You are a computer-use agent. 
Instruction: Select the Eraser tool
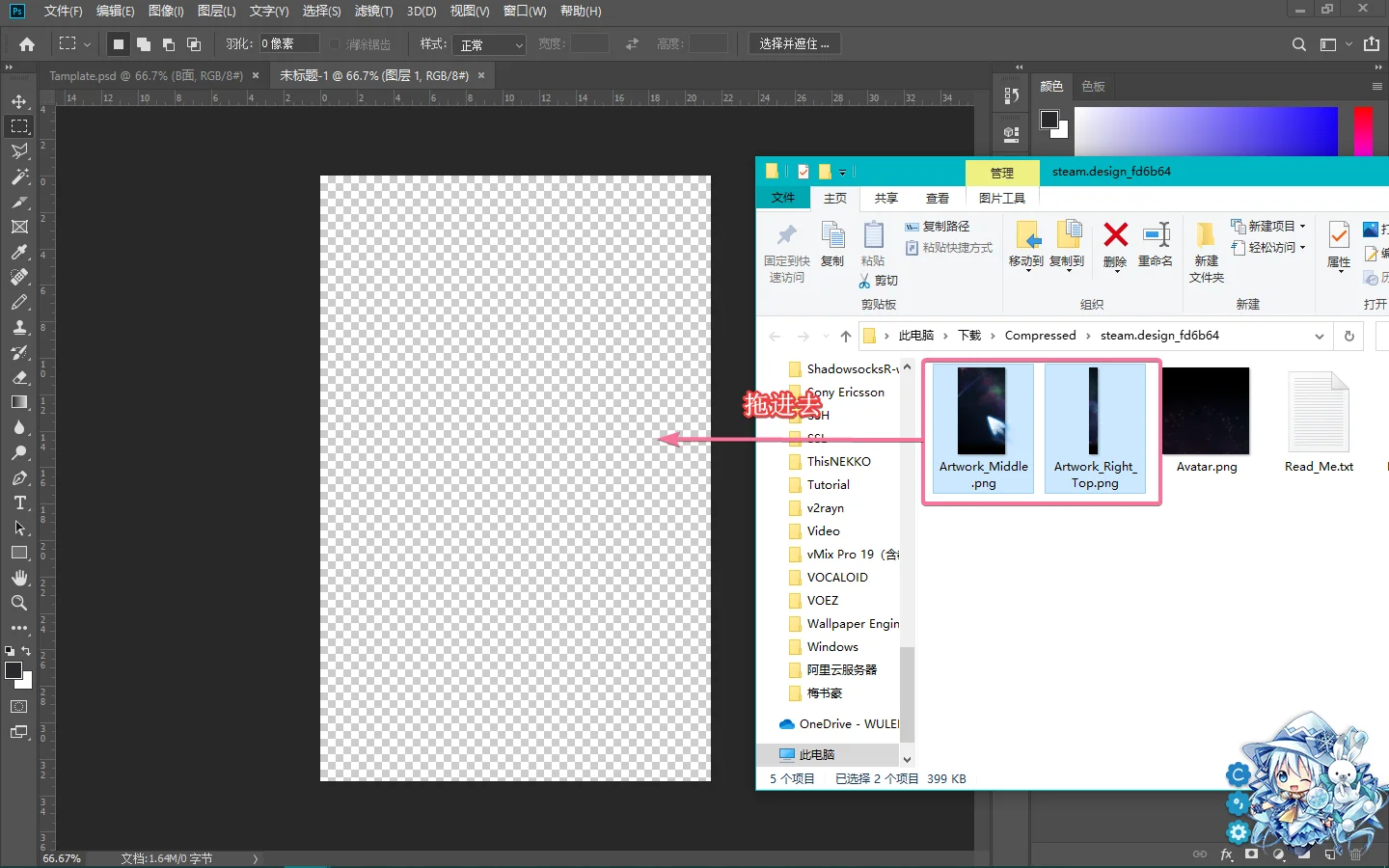pyautogui.click(x=19, y=377)
